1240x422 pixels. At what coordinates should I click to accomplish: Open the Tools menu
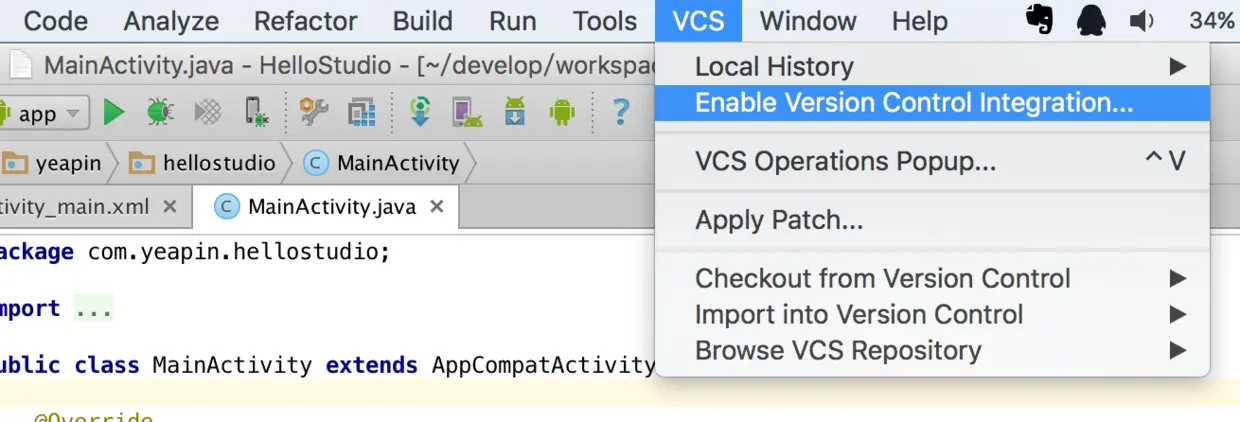coord(605,20)
